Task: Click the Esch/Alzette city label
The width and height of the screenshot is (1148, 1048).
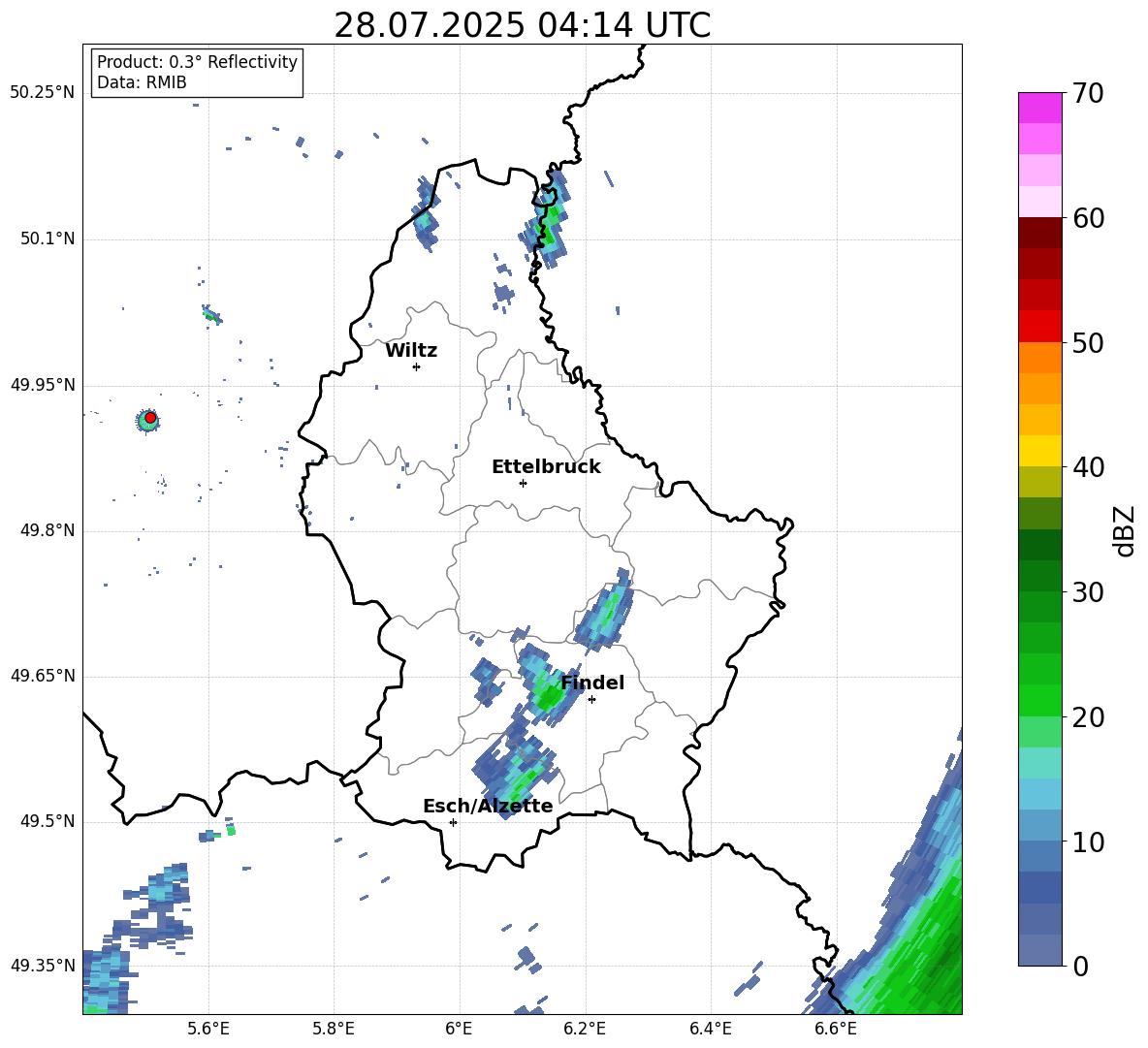Action: (488, 807)
